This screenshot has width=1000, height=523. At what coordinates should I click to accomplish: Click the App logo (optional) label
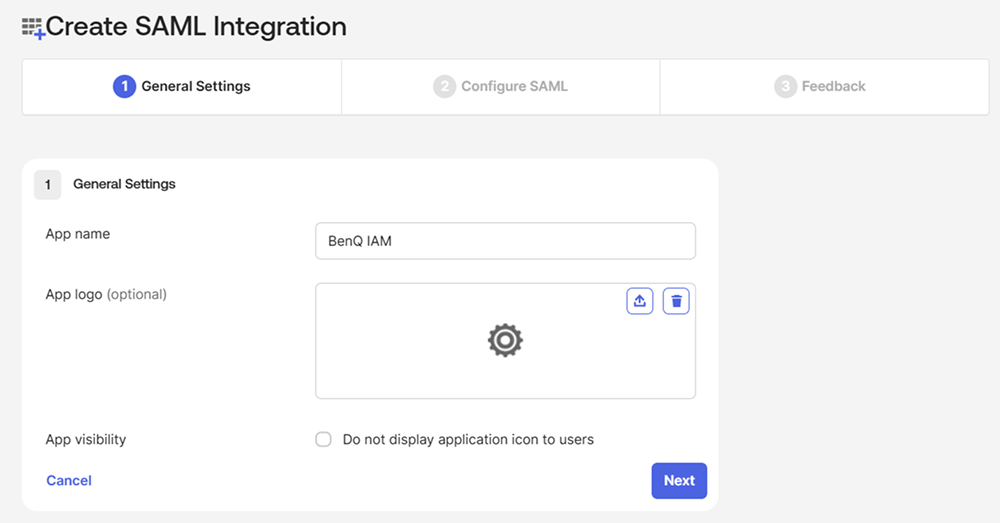[x=106, y=295]
